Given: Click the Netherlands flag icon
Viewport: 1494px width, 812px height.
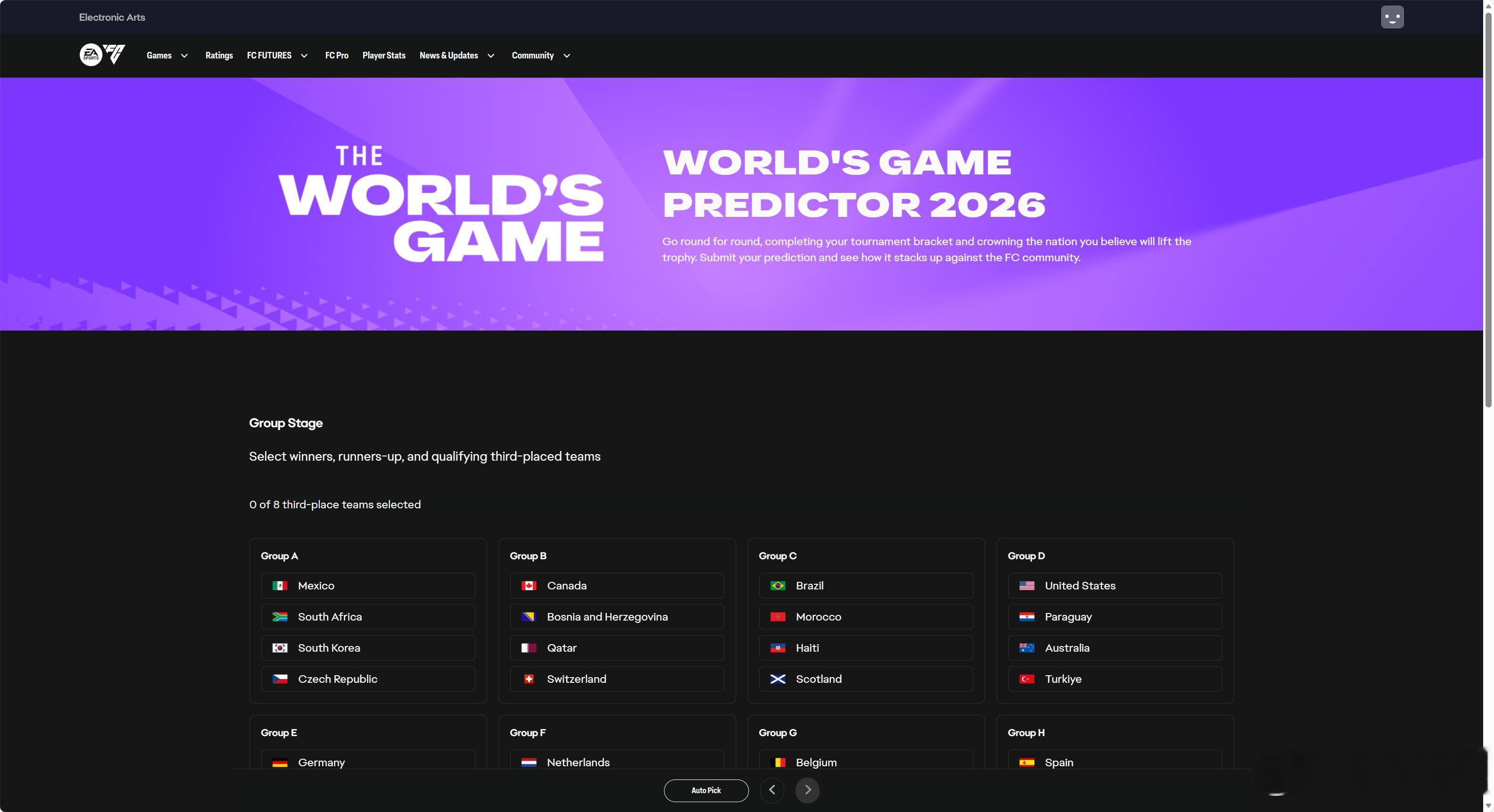Looking at the screenshot, I should [529, 762].
